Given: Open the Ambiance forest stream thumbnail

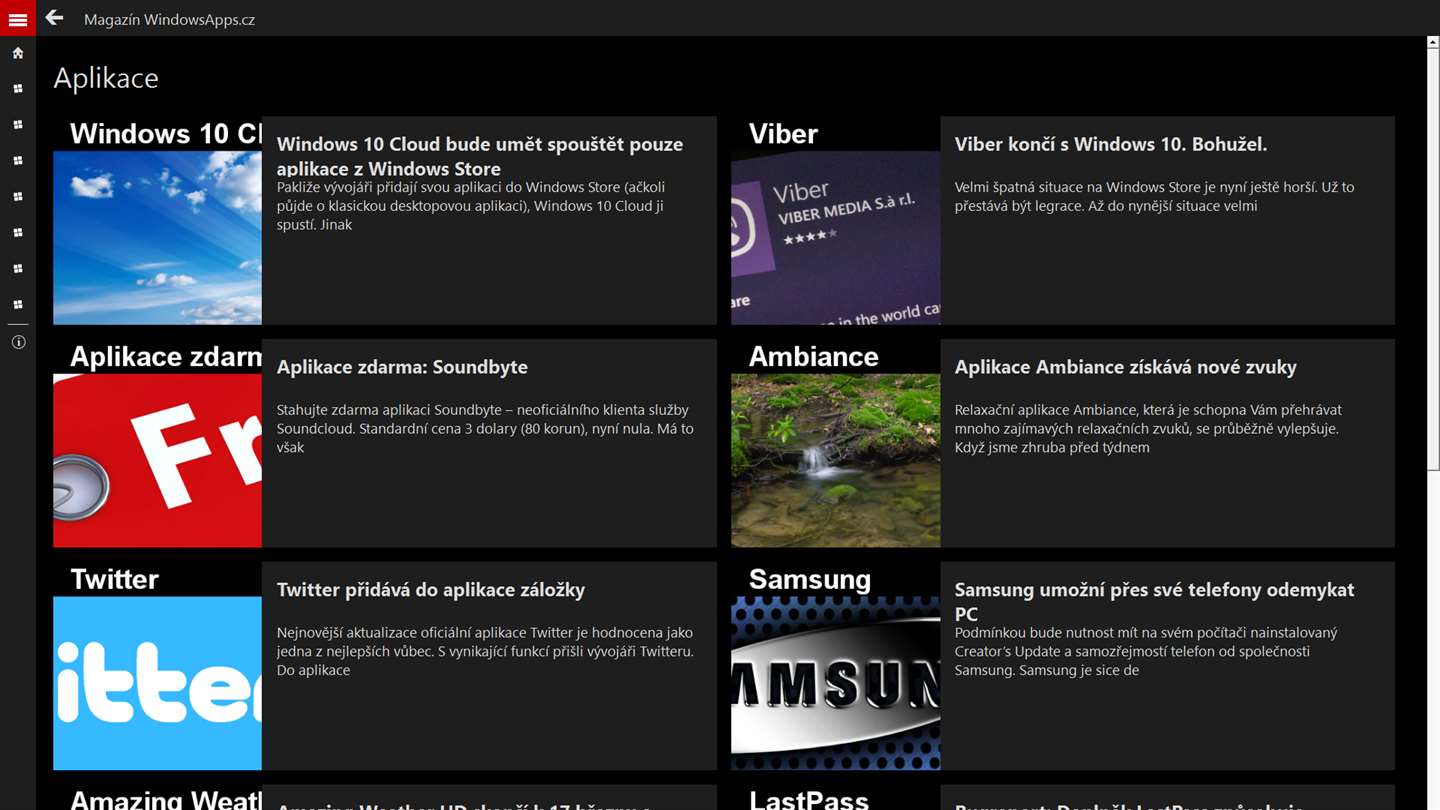Looking at the screenshot, I should (x=835, y=461).
